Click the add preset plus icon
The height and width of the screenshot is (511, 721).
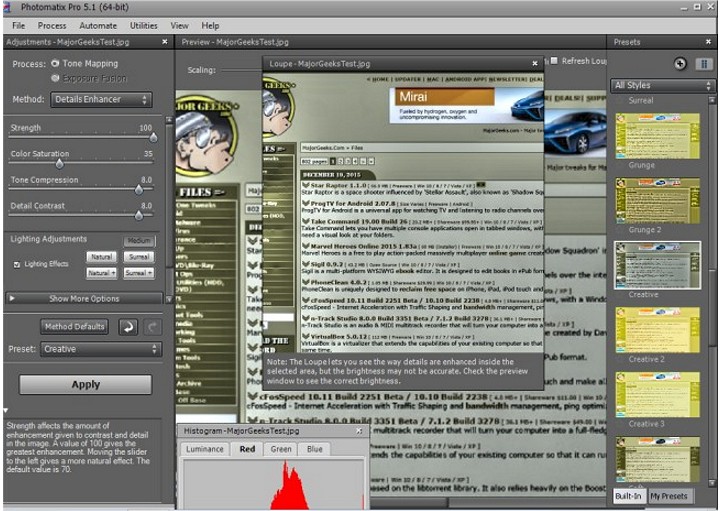680,63
